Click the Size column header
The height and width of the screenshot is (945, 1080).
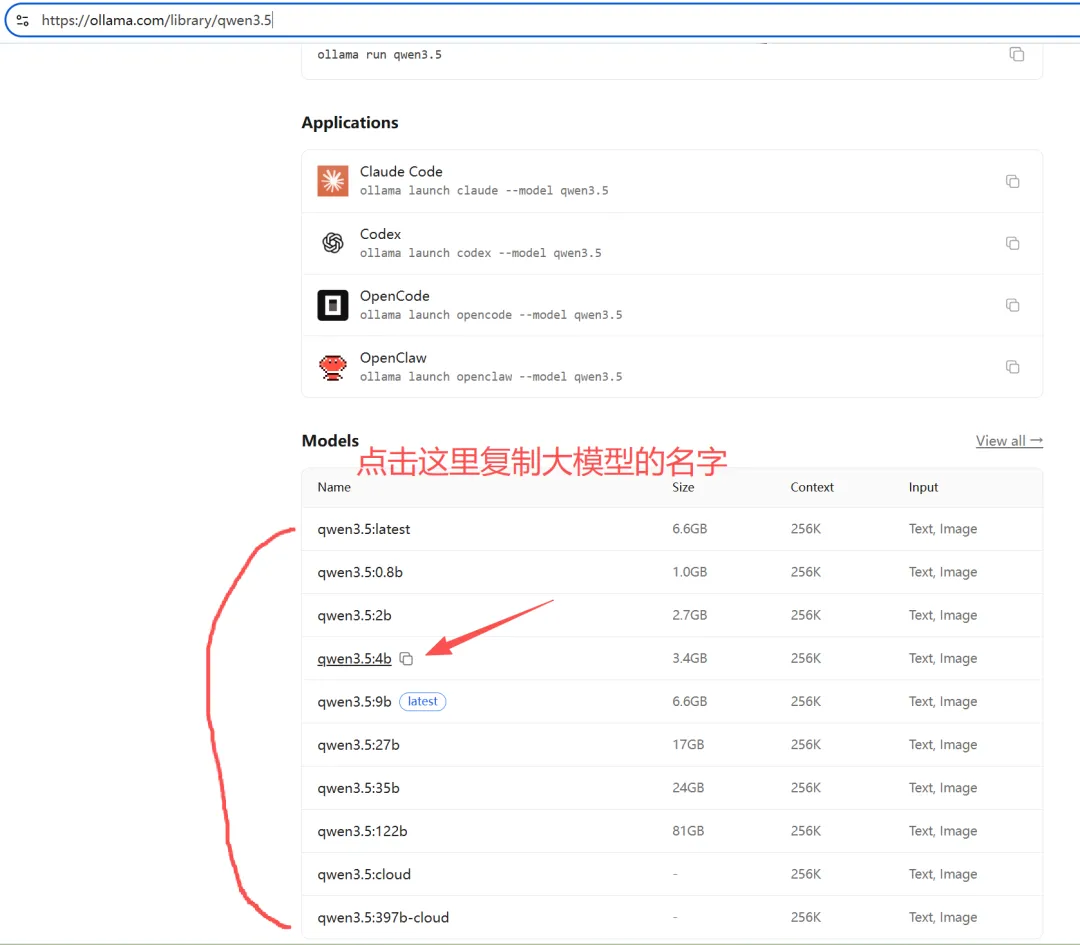click(683, 487)
